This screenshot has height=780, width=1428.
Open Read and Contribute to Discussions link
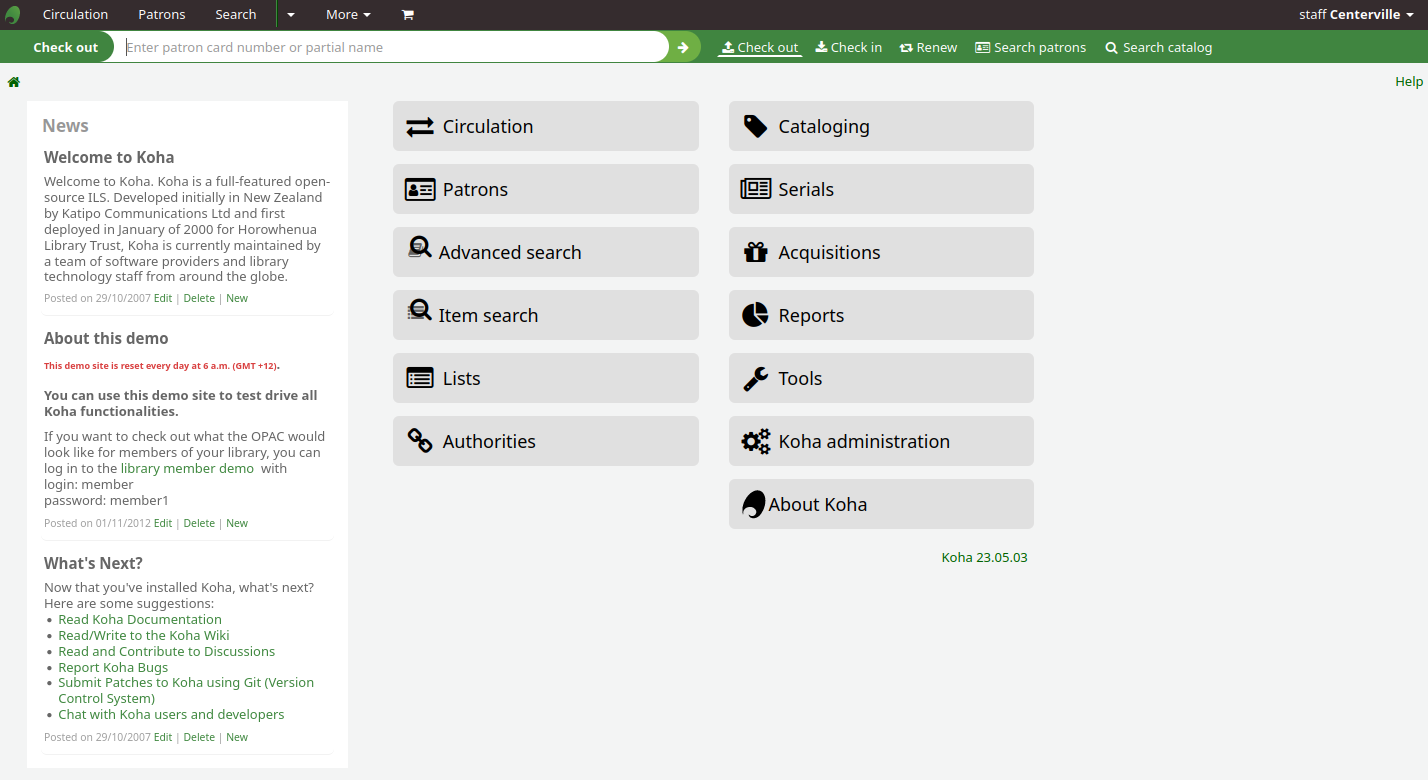coord(167,651)
